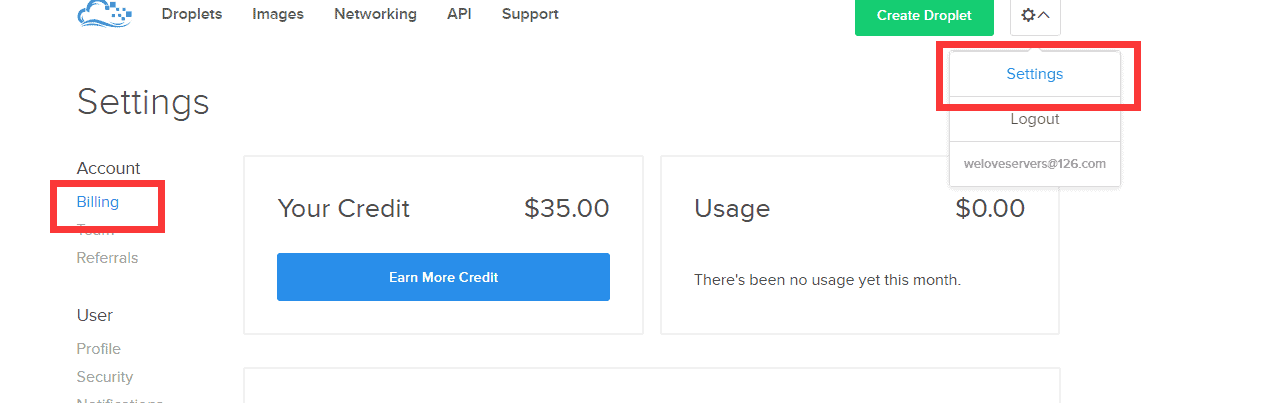The image size is (1266, 403).
Task: Open Referrals in the settings sidebar
Action: [107, 258]
